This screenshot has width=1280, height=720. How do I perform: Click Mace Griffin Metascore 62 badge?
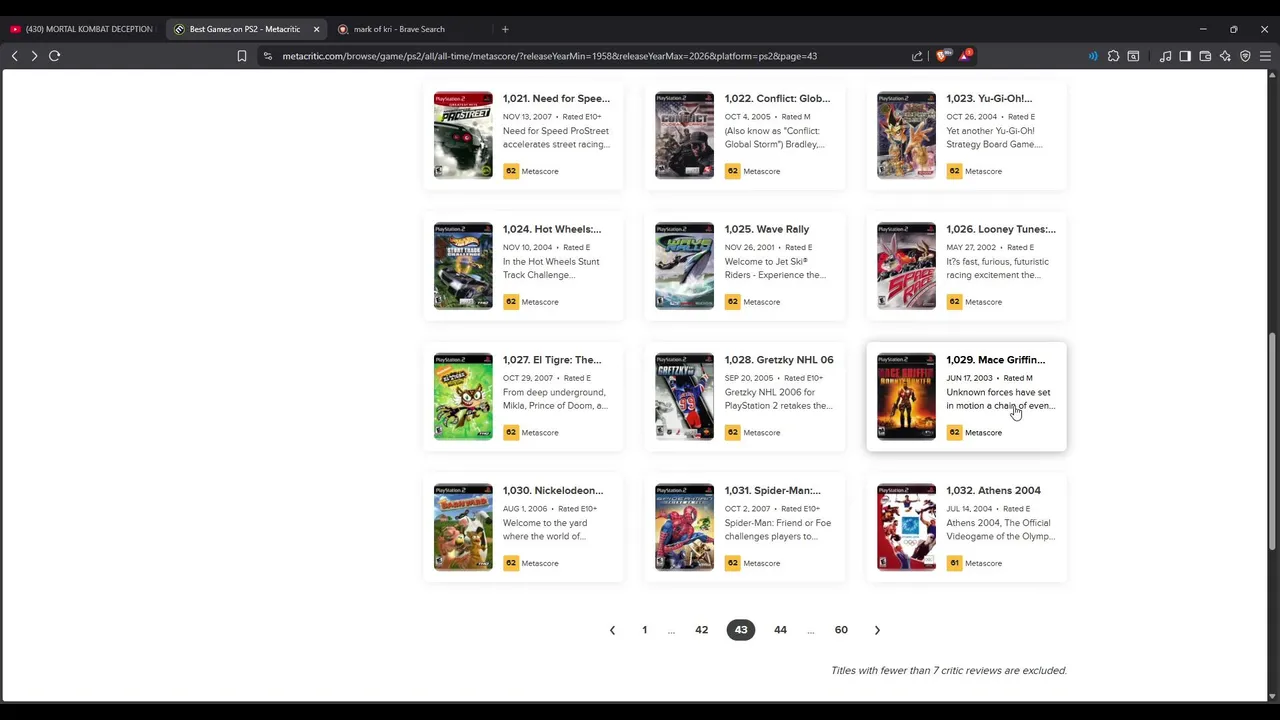(954, 433)
